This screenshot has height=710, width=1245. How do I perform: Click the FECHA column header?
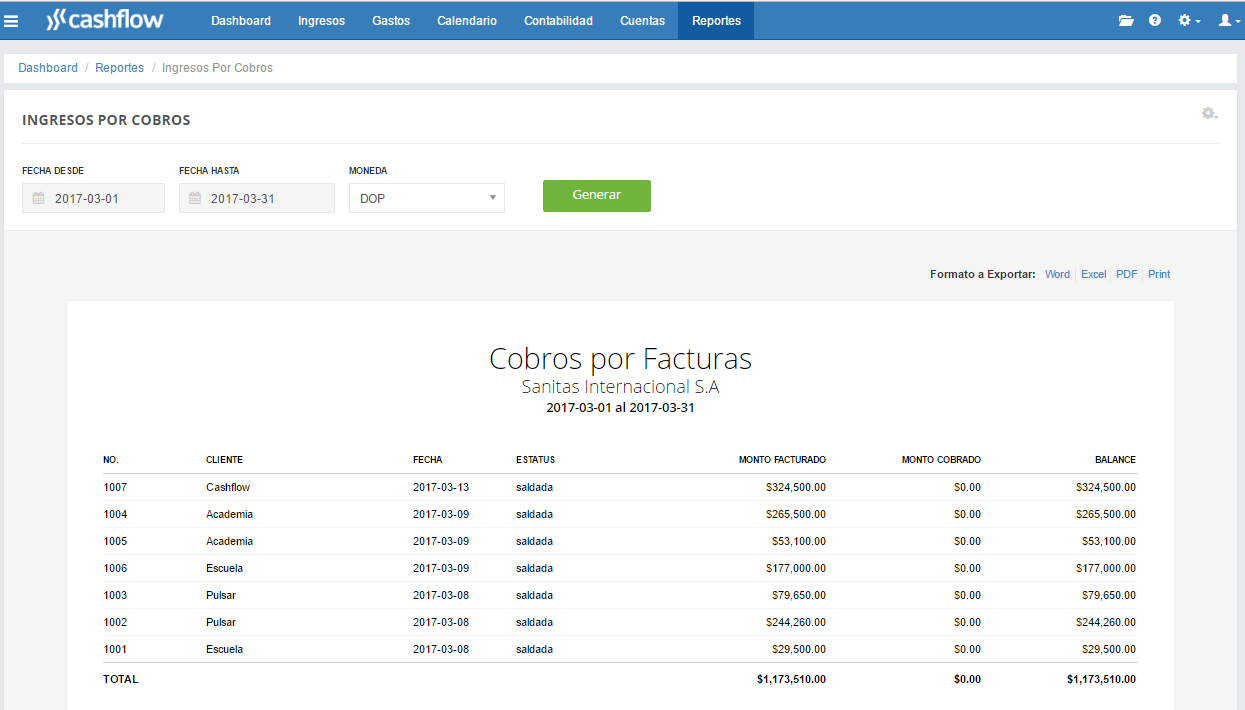coord(428,460)
